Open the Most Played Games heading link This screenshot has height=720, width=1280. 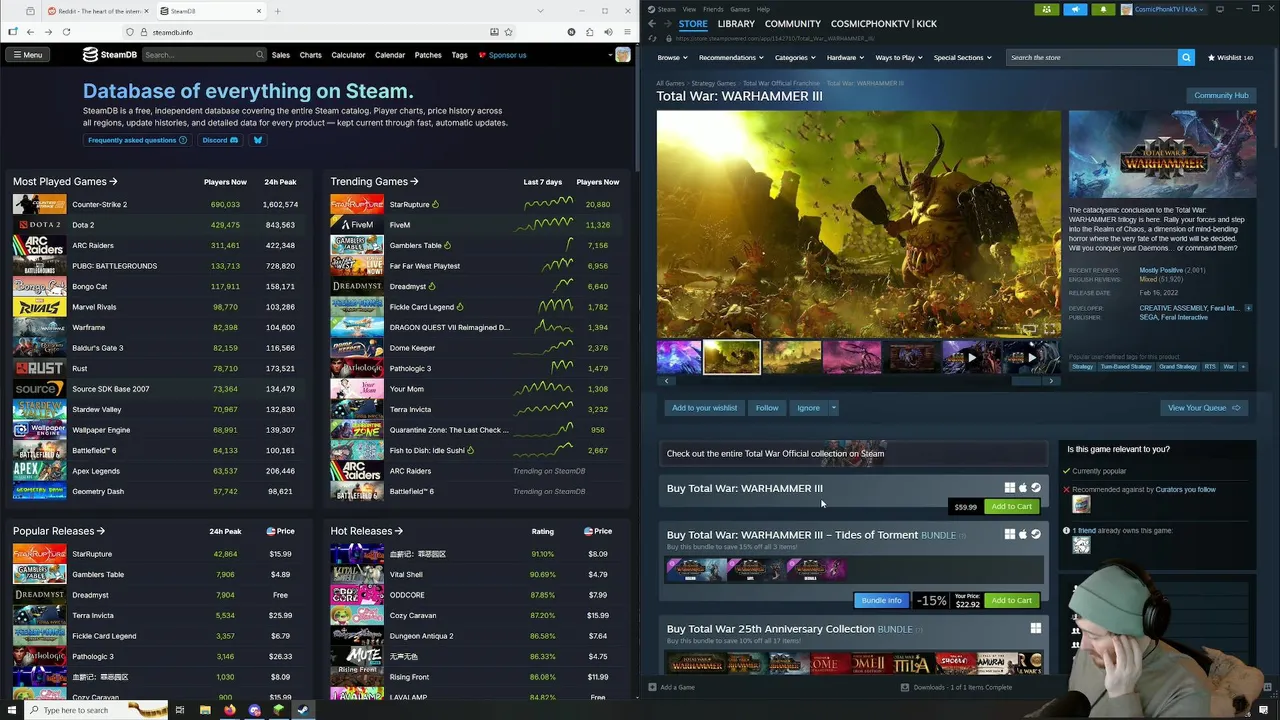(x=65, y=182)
